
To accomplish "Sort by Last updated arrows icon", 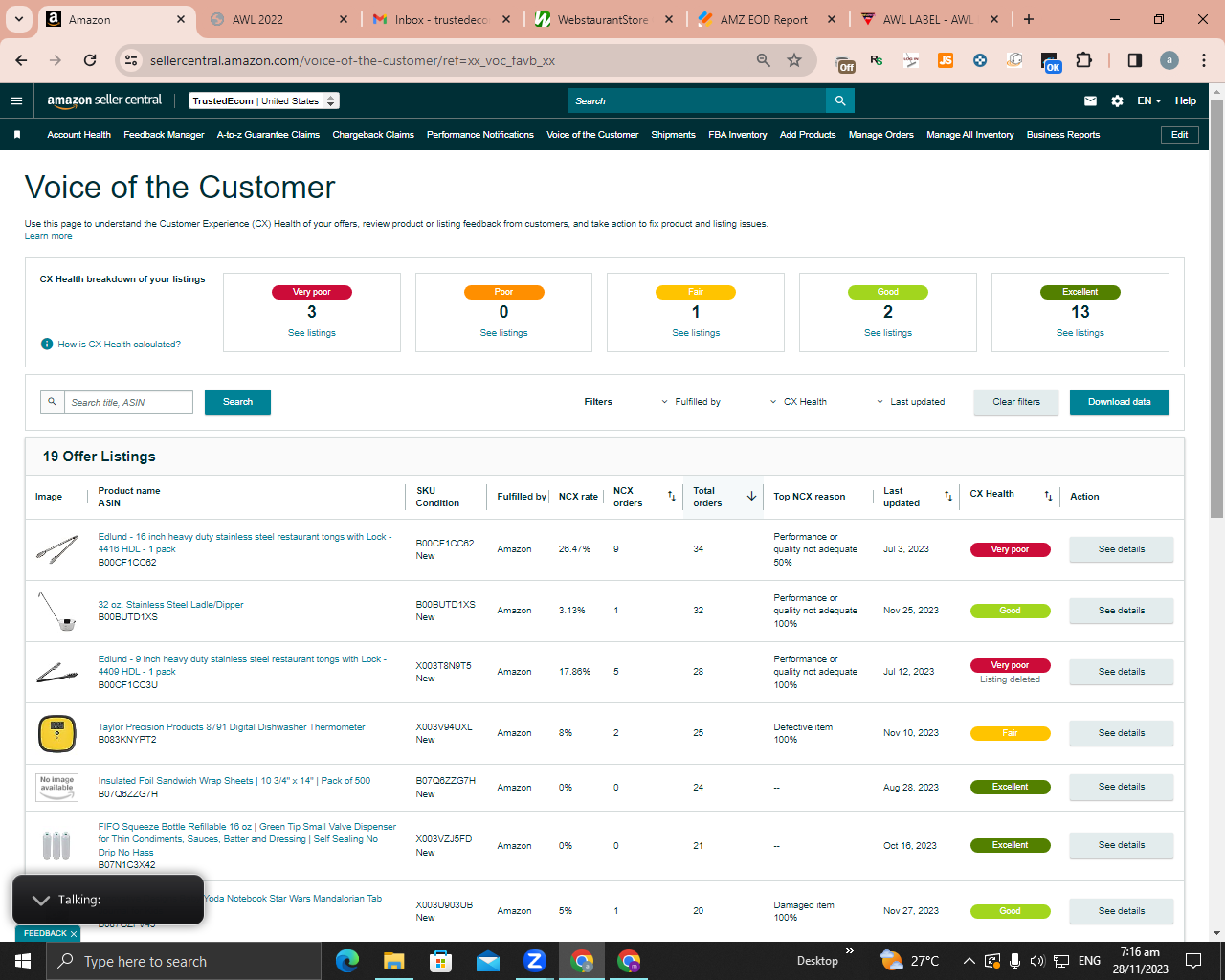I will pyautogui.click(x=948, y=496).
